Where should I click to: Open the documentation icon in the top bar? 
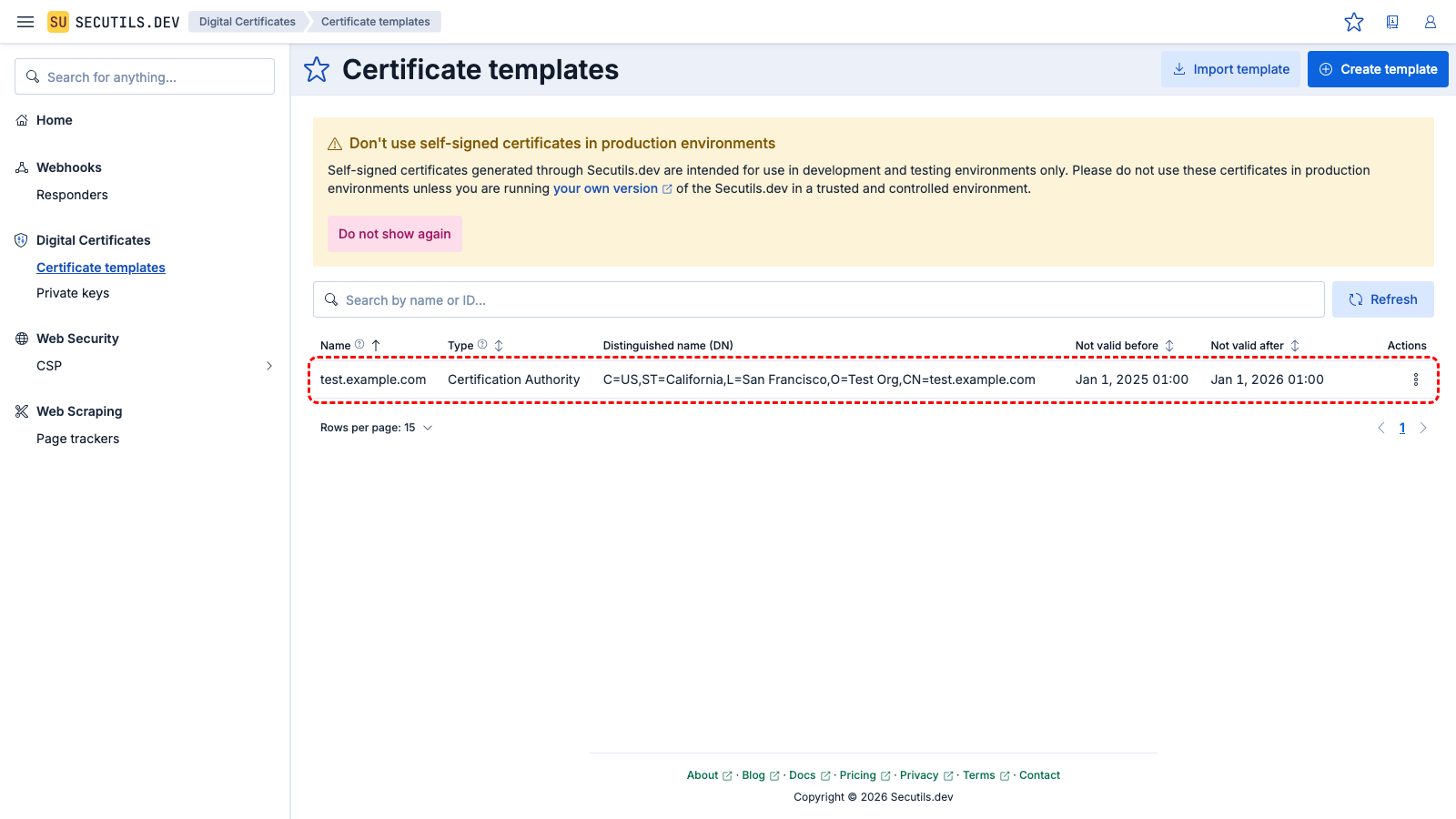point(1392,22)
